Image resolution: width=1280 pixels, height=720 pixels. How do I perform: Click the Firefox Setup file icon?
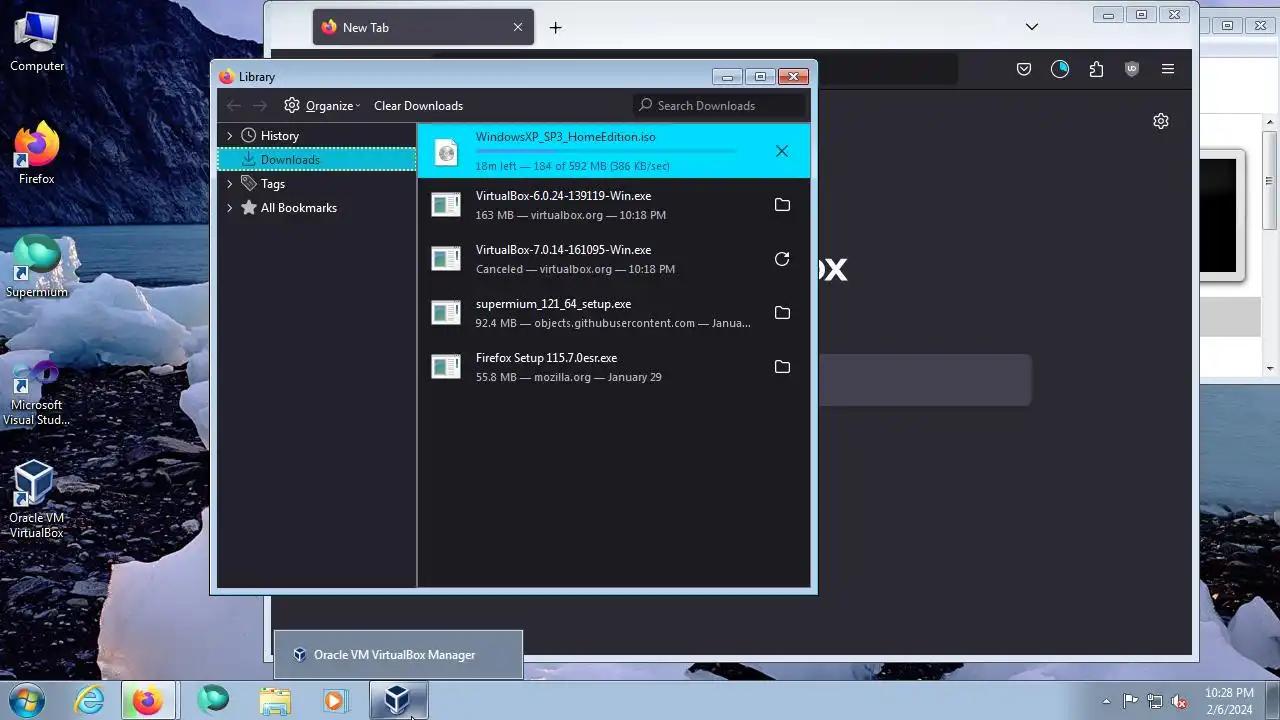(446, 367)
